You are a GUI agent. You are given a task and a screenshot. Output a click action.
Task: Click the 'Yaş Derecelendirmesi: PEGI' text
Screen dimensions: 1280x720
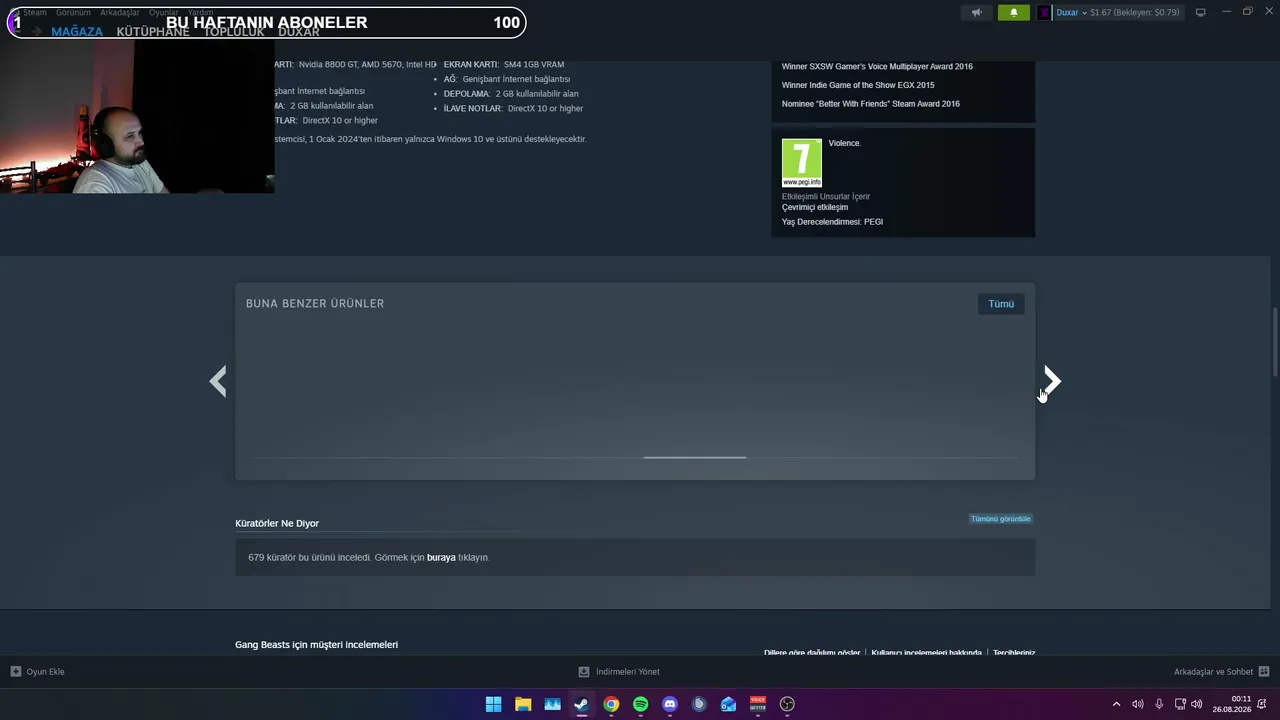833,222
